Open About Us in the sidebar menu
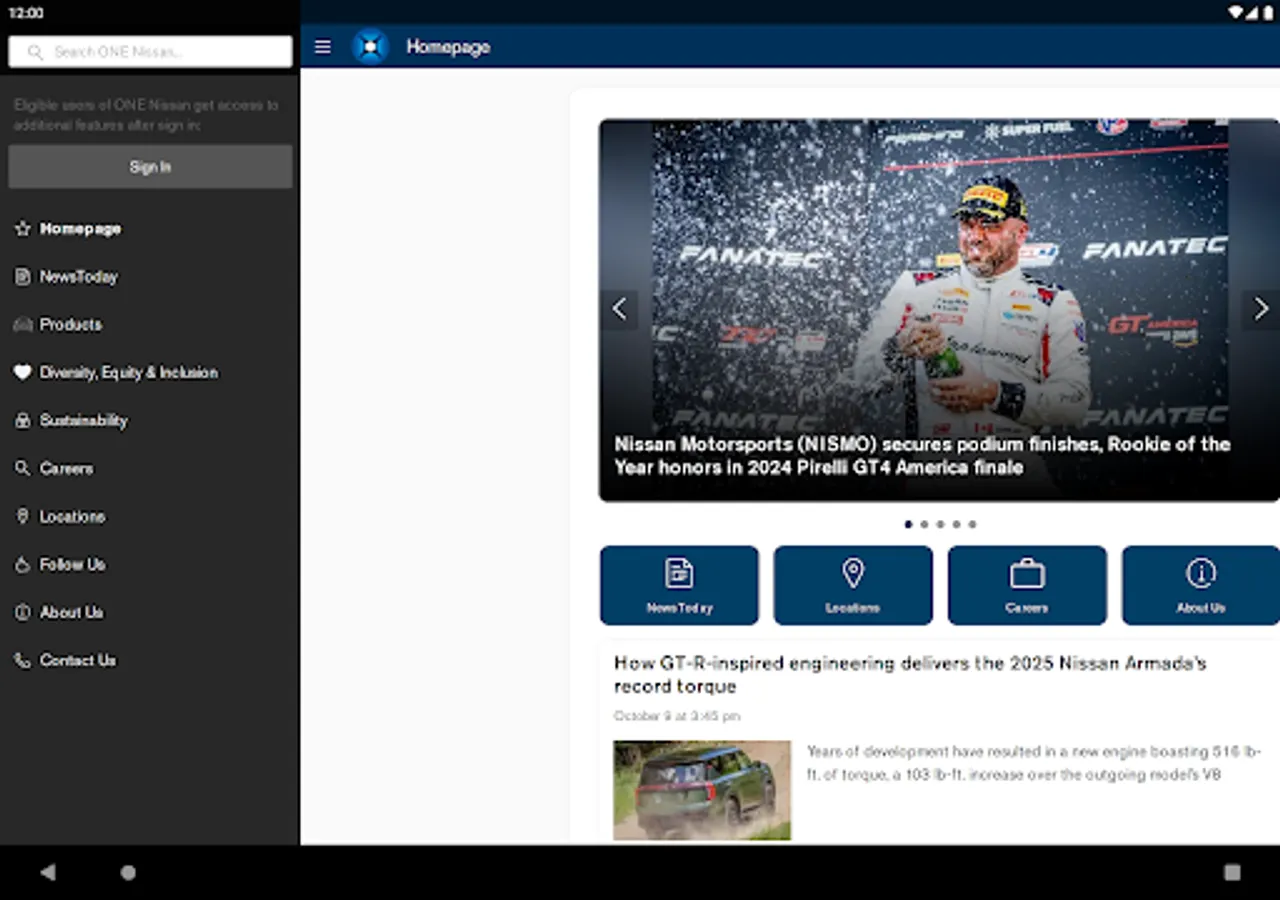 pos(150,612)
